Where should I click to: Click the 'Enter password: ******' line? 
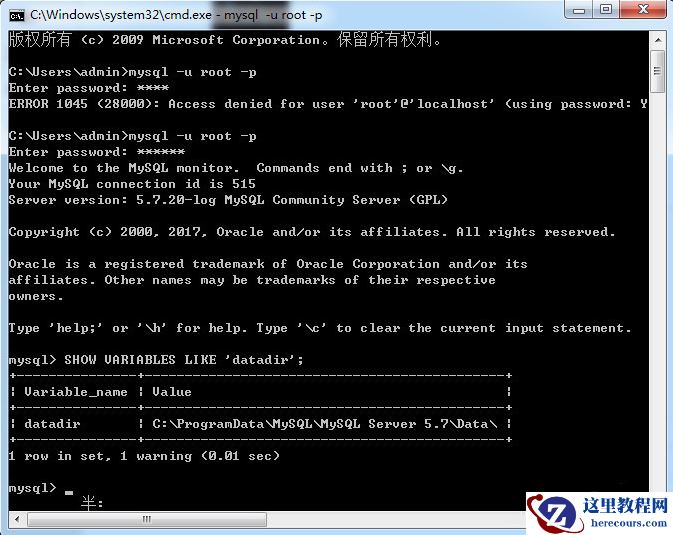(x=97, y=152)
